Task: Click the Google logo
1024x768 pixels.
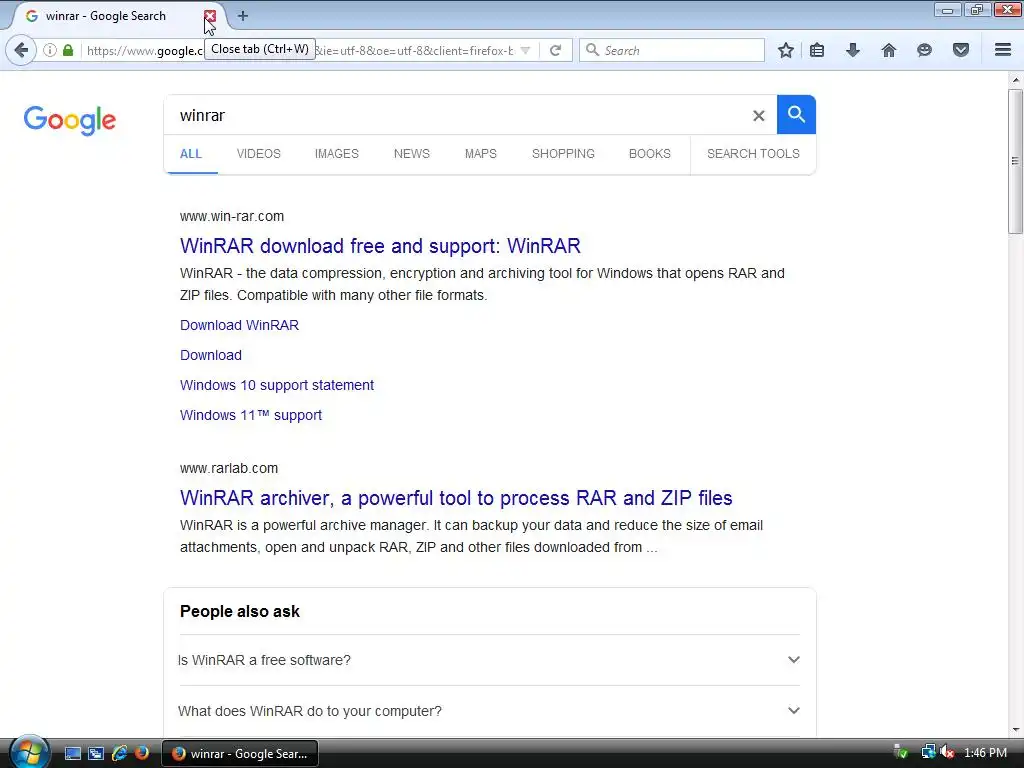Action: (x=70, y=120)
